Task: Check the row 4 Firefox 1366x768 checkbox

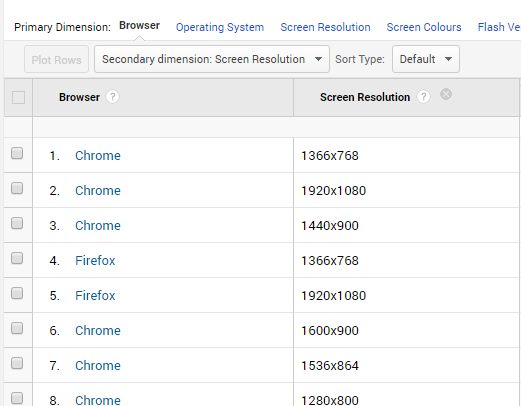Action: pyautogui.click(x=17, y=258)
